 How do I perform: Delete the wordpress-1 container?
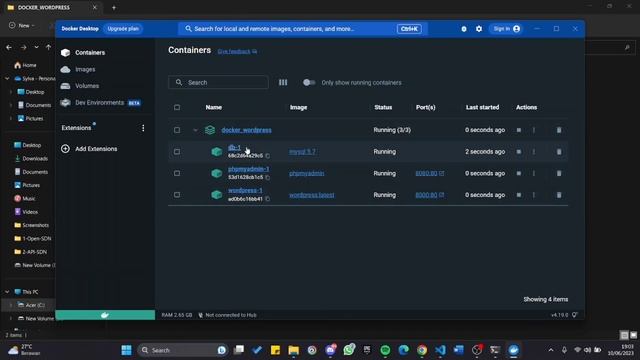click(559, 195)
